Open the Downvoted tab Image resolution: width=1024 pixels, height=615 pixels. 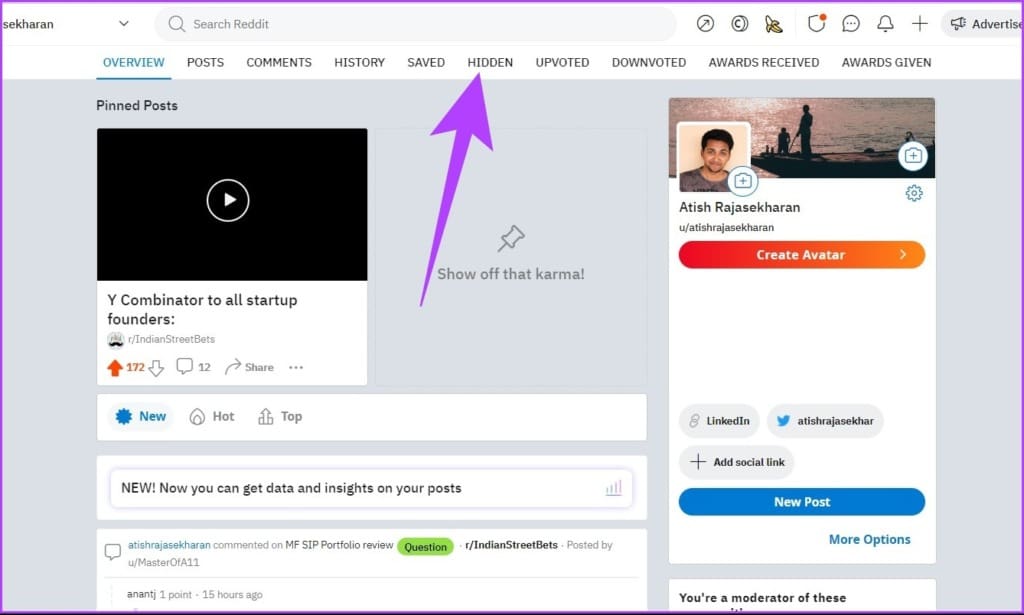648,63
